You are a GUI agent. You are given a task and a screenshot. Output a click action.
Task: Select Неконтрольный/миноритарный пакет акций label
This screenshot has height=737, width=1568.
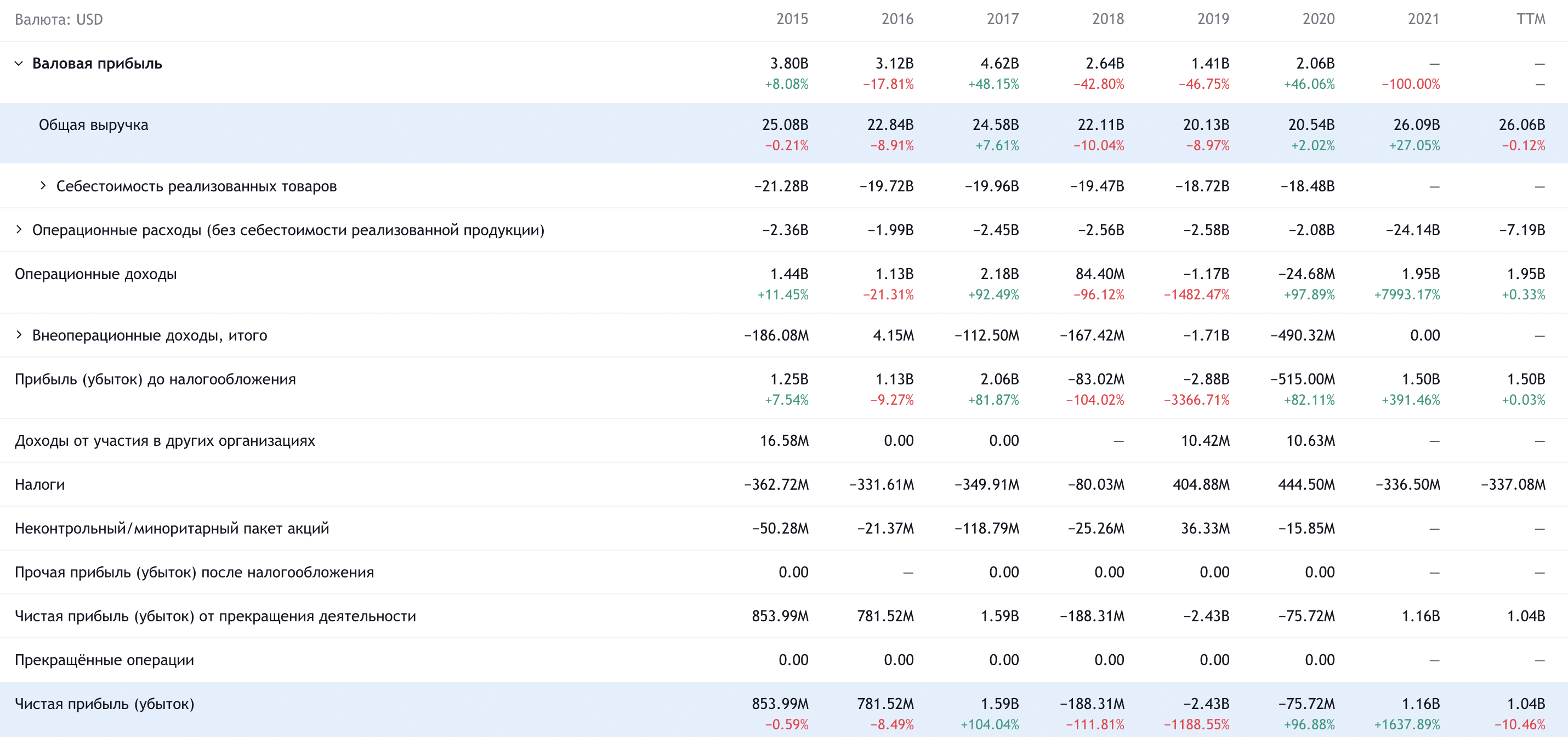coord(172,528)
